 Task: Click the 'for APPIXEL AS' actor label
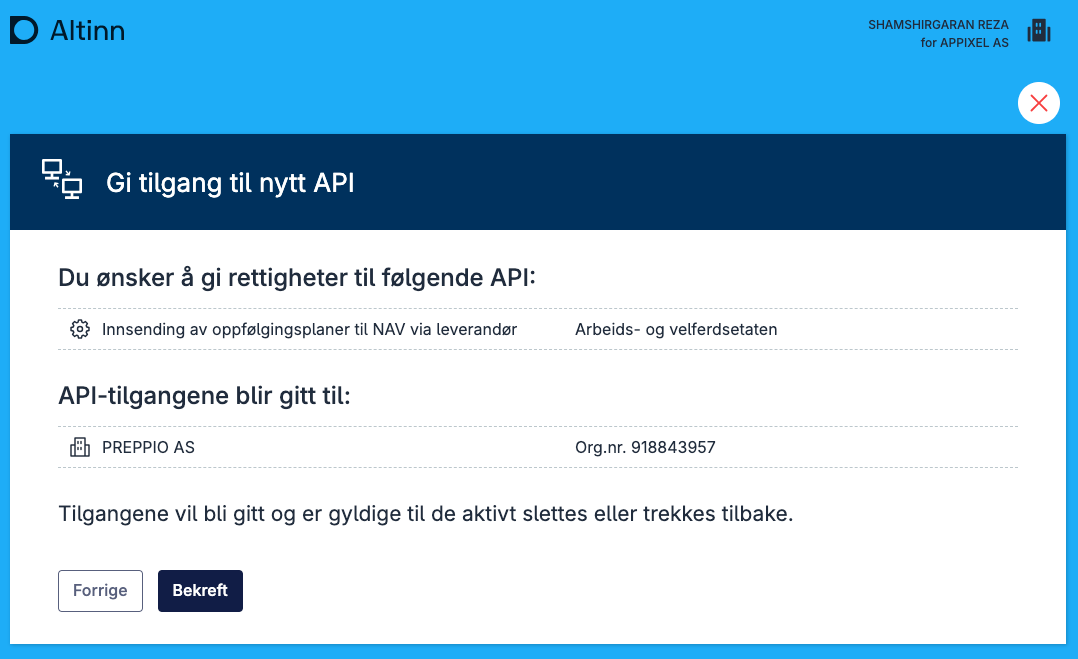point(964,43)
